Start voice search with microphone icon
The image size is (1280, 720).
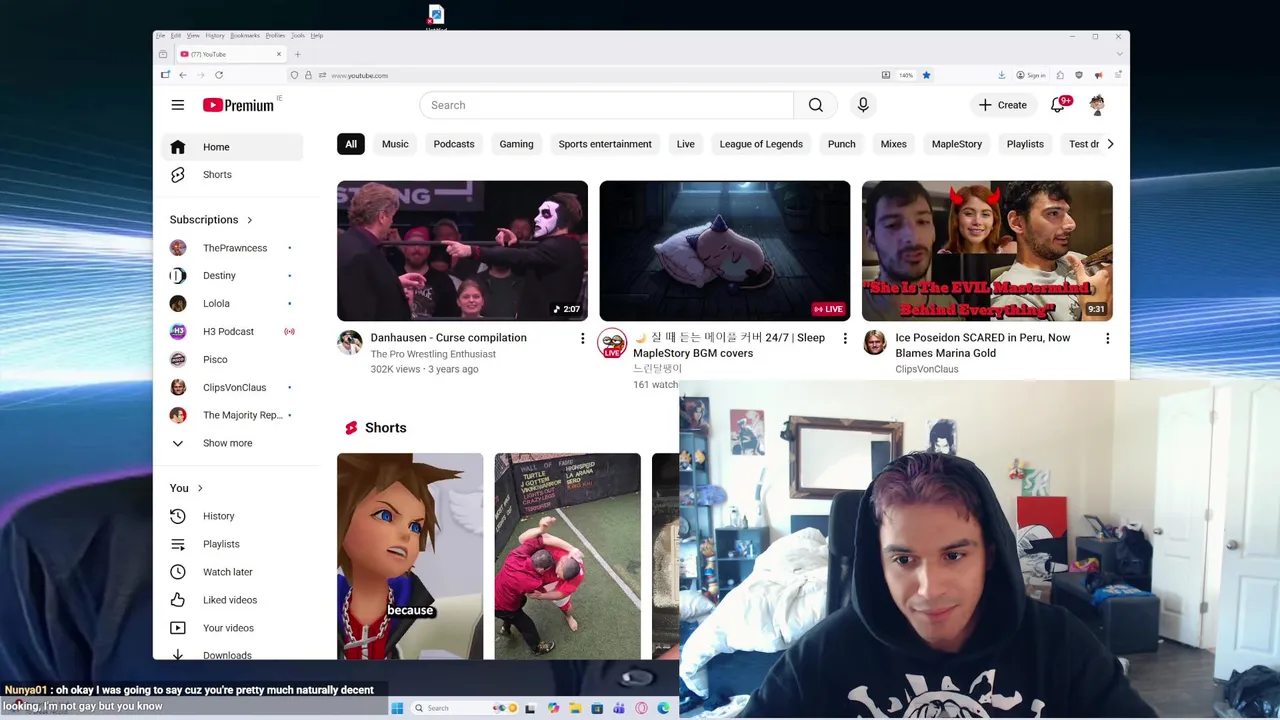tap(863, 105)
